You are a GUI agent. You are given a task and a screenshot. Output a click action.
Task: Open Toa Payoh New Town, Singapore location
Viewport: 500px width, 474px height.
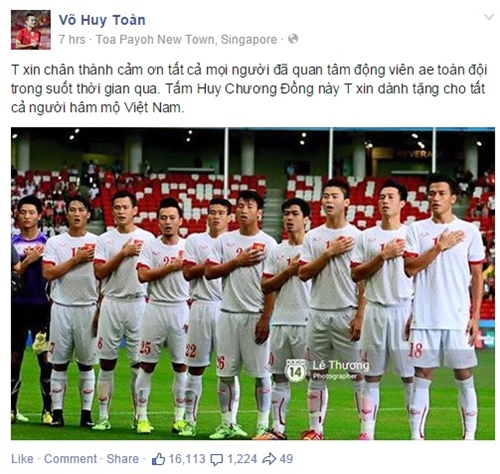coord(186,40)
